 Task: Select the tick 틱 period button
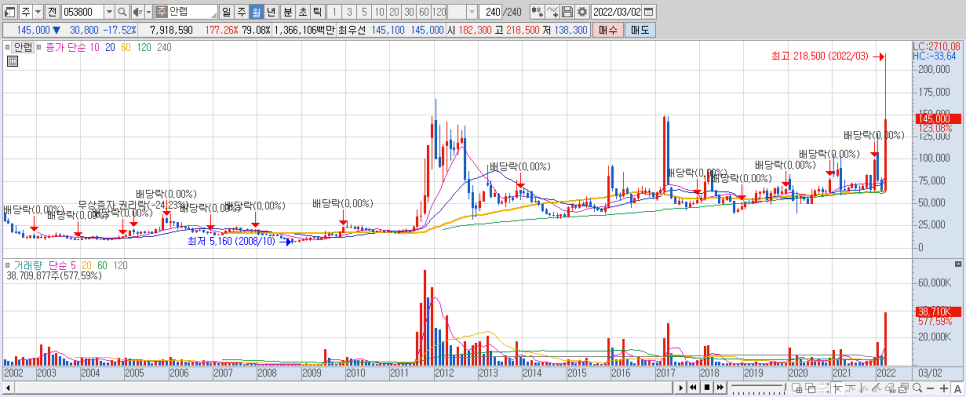coord(317,12)
